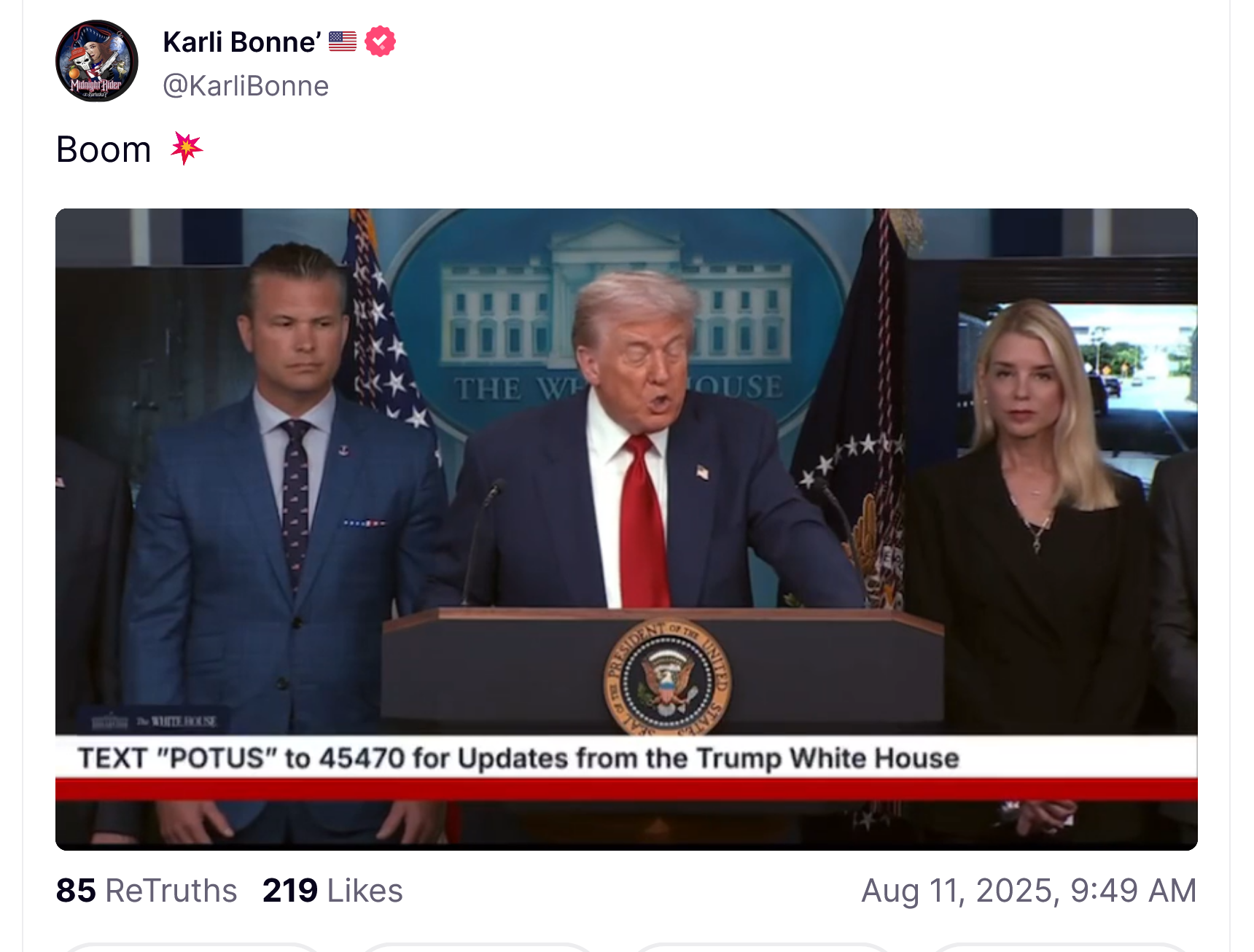View the 85 ReTruths list
Screen dimensions: 1254x952
click(x=147, y=890)
